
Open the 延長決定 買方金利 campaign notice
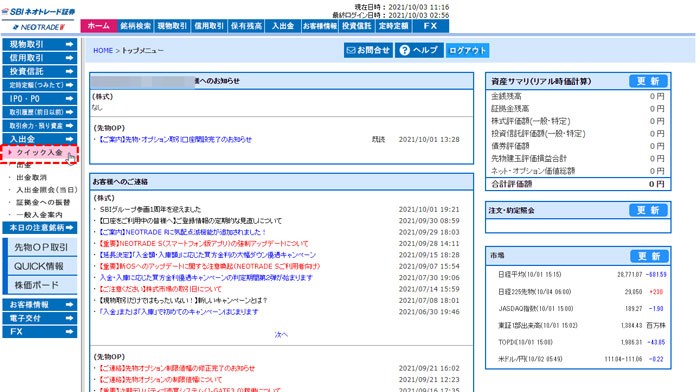click(207, 255)
